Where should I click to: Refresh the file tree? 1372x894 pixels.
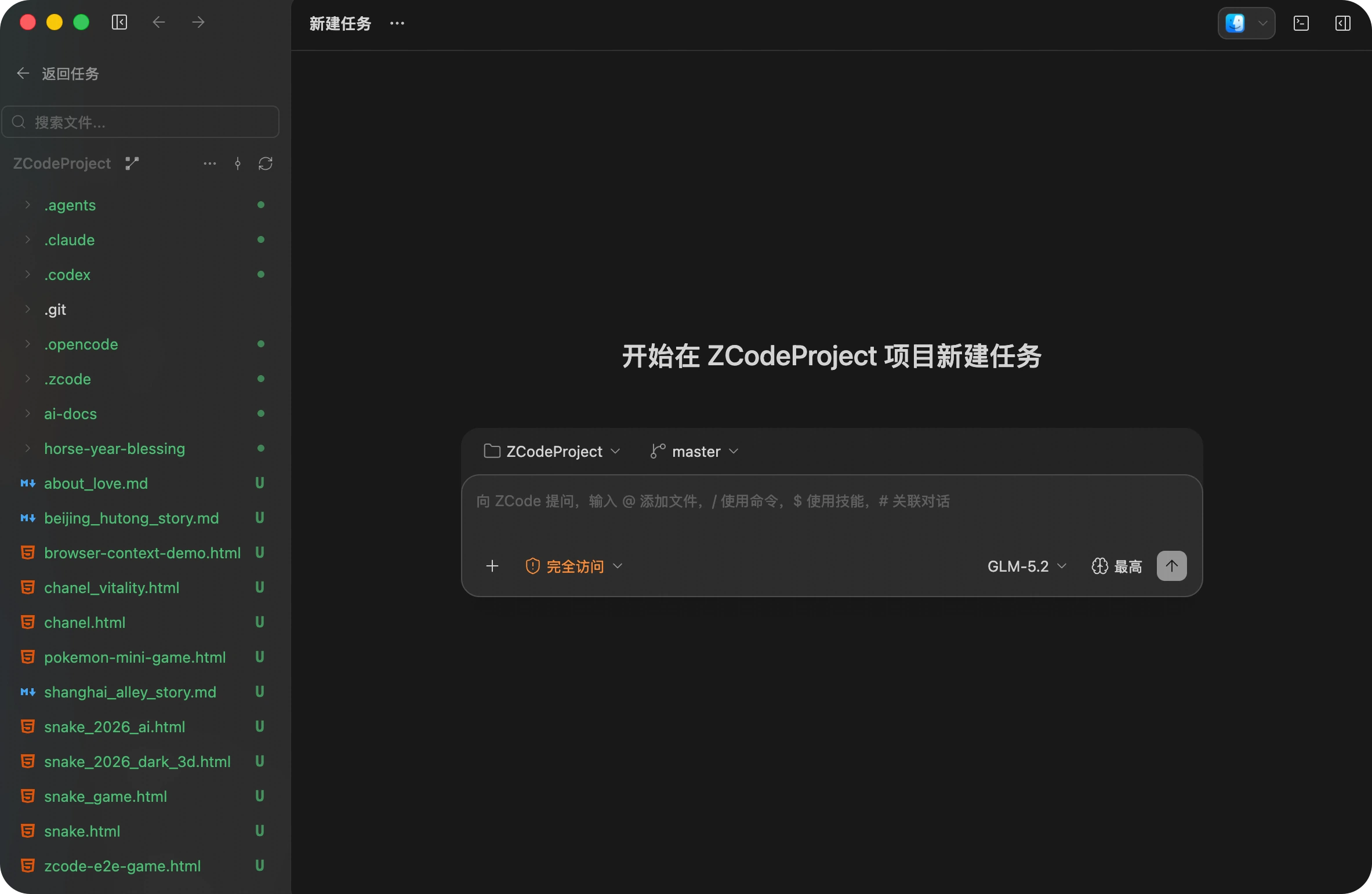coord(266,163)
